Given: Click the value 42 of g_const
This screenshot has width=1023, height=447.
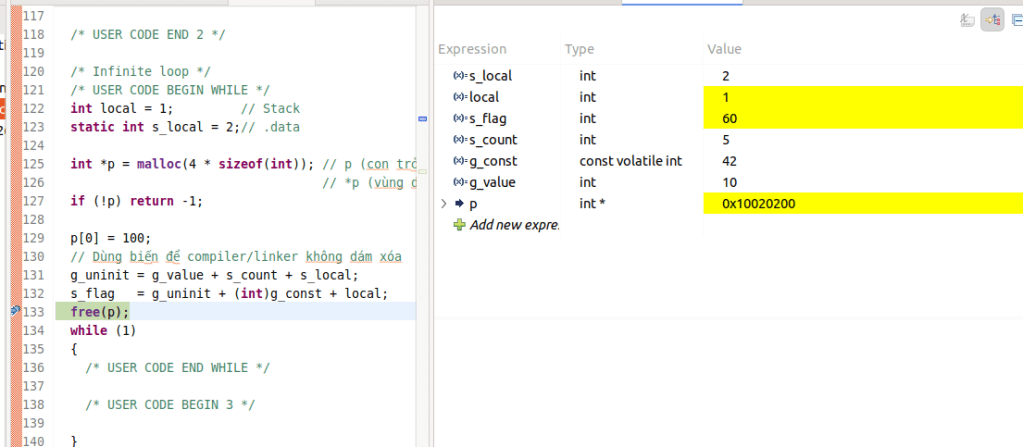Looking at the screenshot, I should click(729, 161).
